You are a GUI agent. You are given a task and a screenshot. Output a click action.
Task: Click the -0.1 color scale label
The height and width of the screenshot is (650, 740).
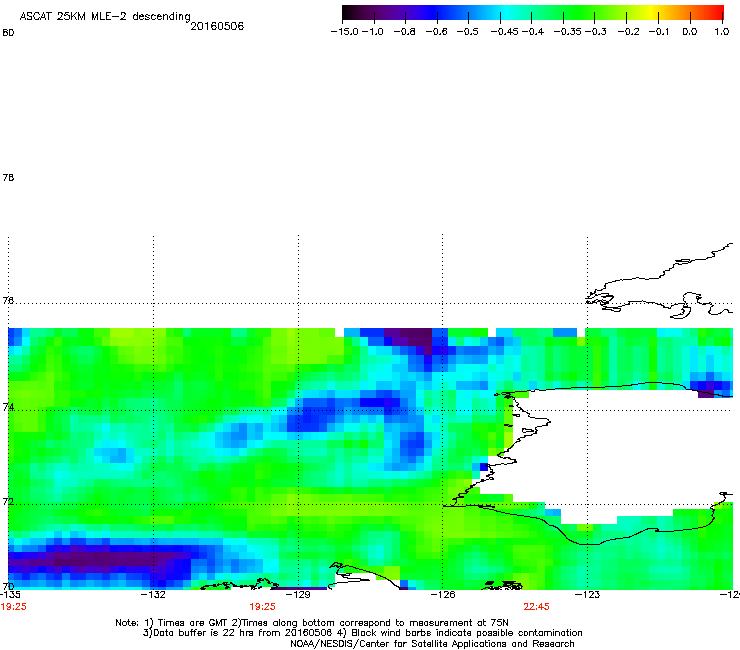659,32
